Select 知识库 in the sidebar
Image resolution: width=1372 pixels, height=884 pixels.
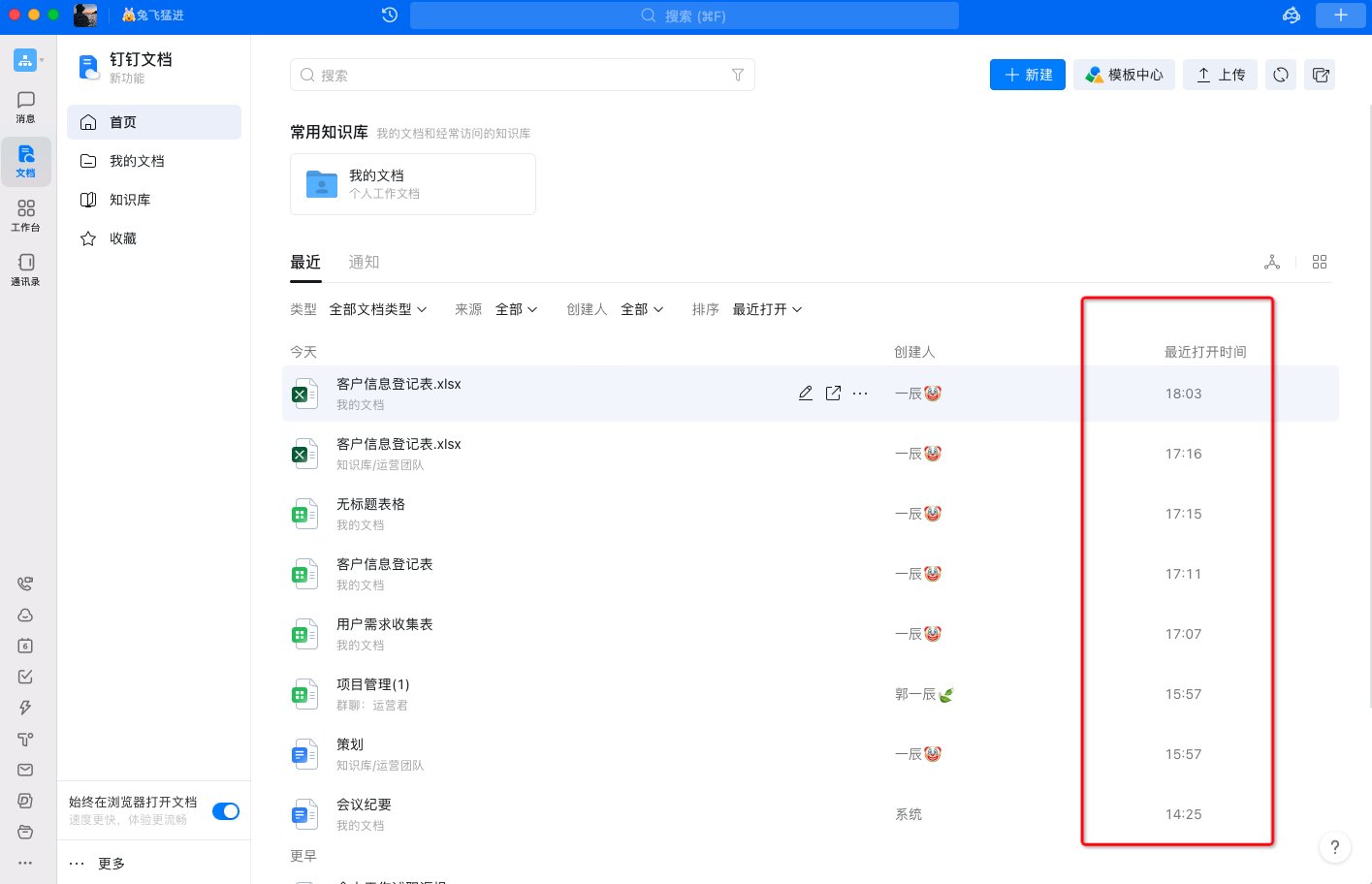[x=130, y=200]
